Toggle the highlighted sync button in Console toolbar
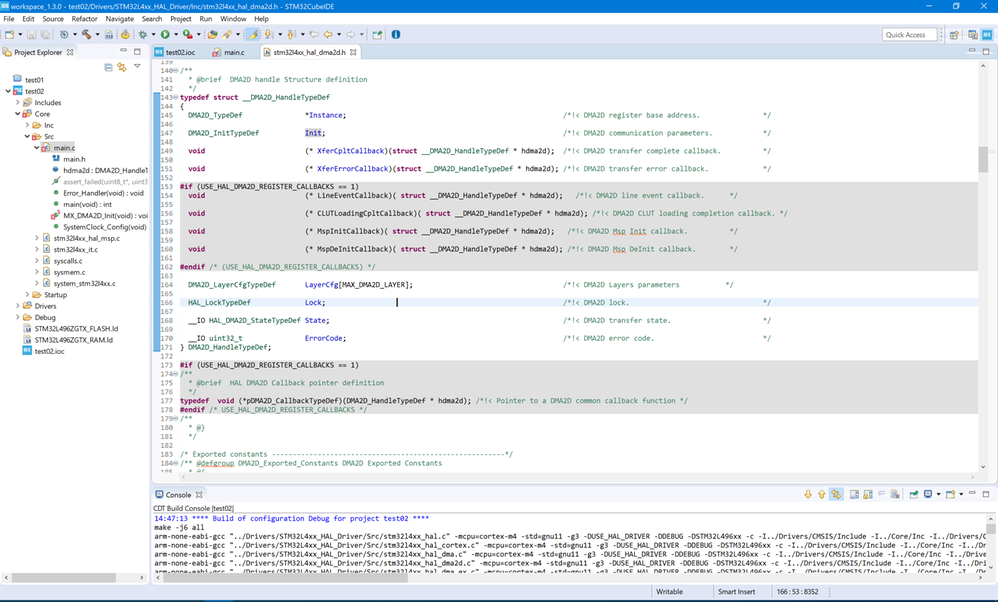This screenshot has height=602, width=998. pos(836,495)
